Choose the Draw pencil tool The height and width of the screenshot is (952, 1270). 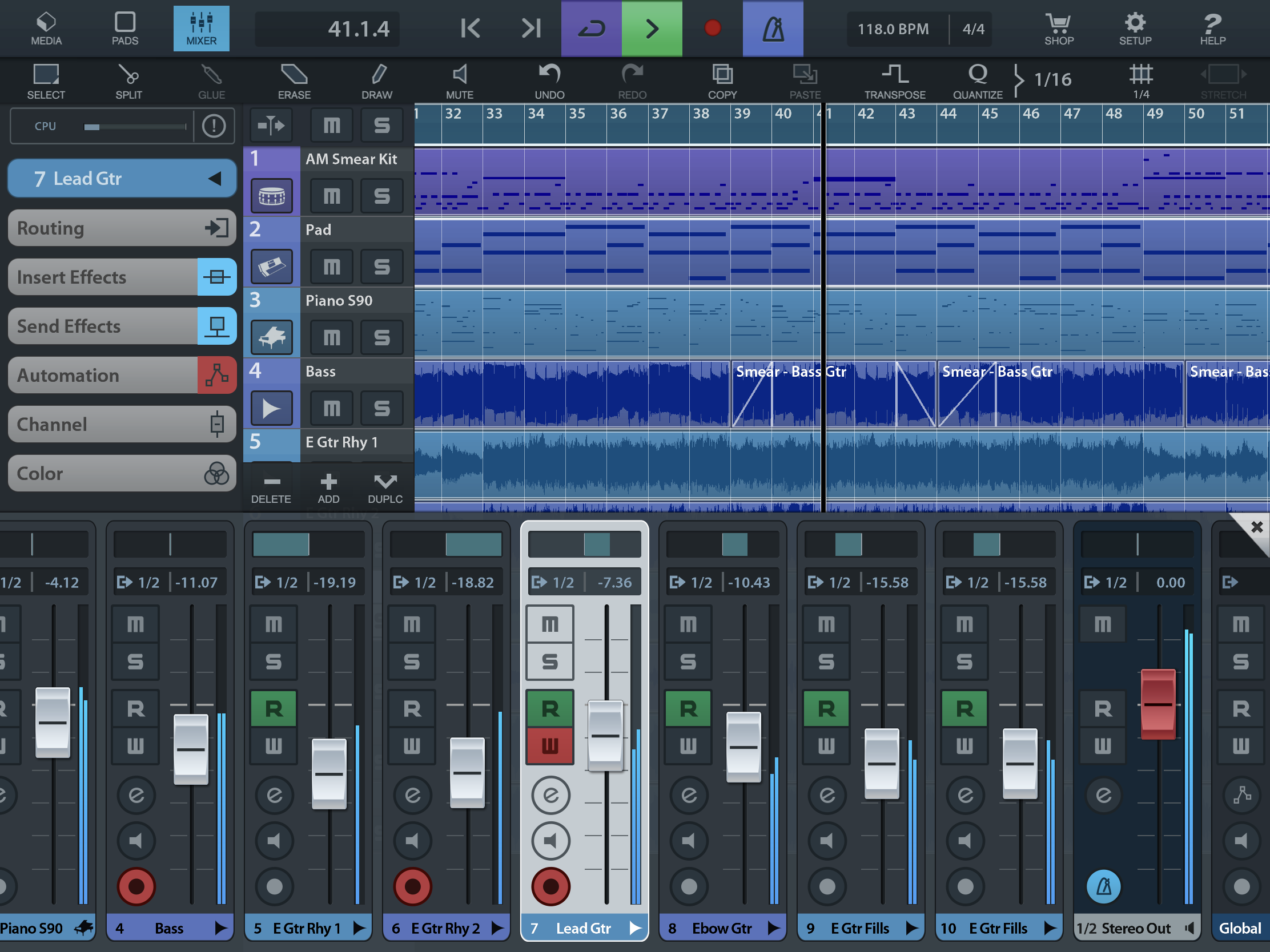[x=377, y=81]
